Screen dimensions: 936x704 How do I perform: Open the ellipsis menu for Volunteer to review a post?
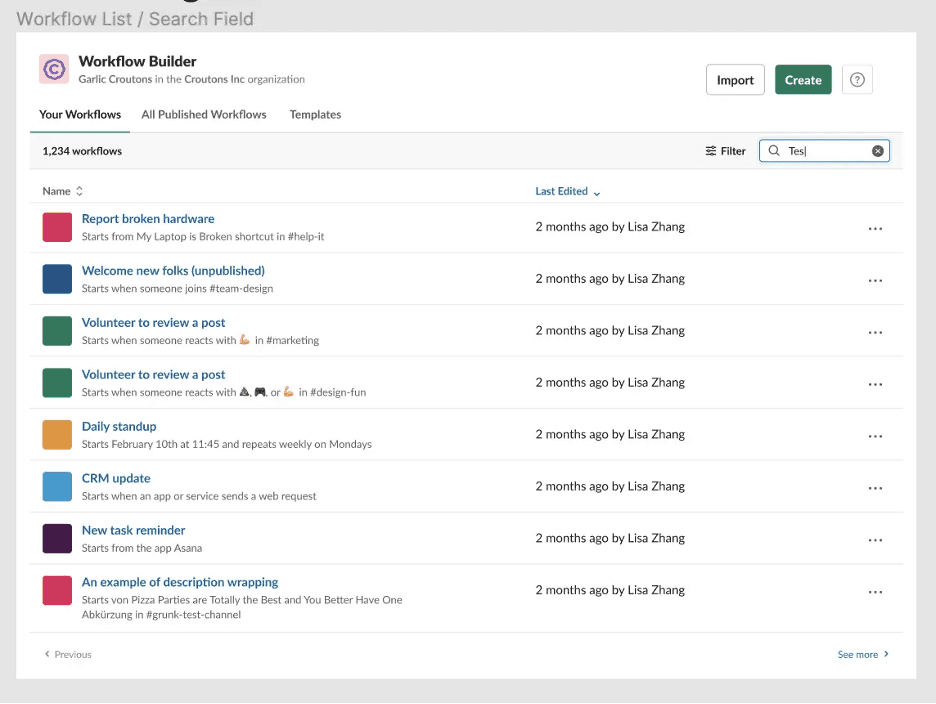point(875,332)
